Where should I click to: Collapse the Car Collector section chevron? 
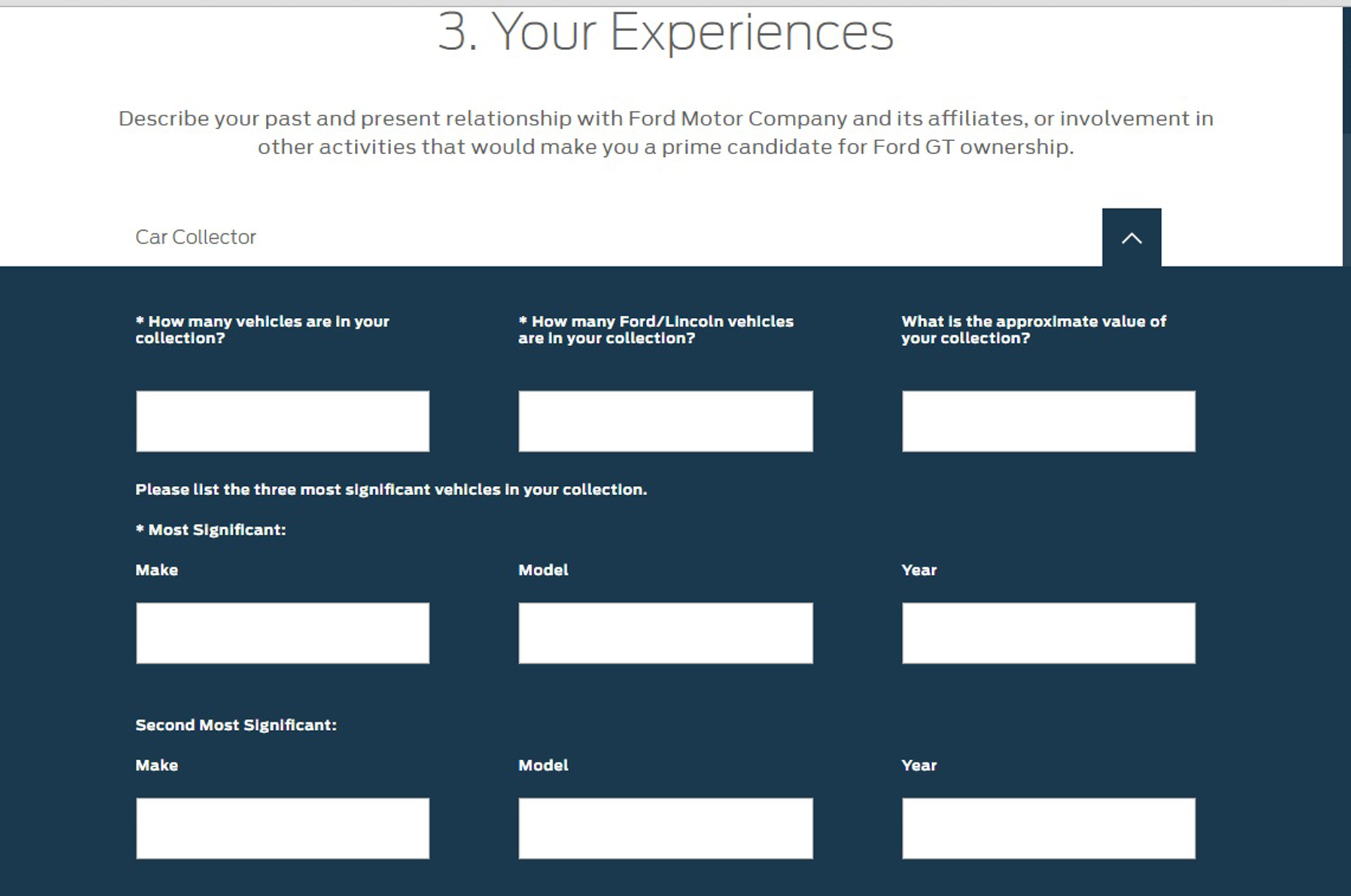pos(1131,238)
